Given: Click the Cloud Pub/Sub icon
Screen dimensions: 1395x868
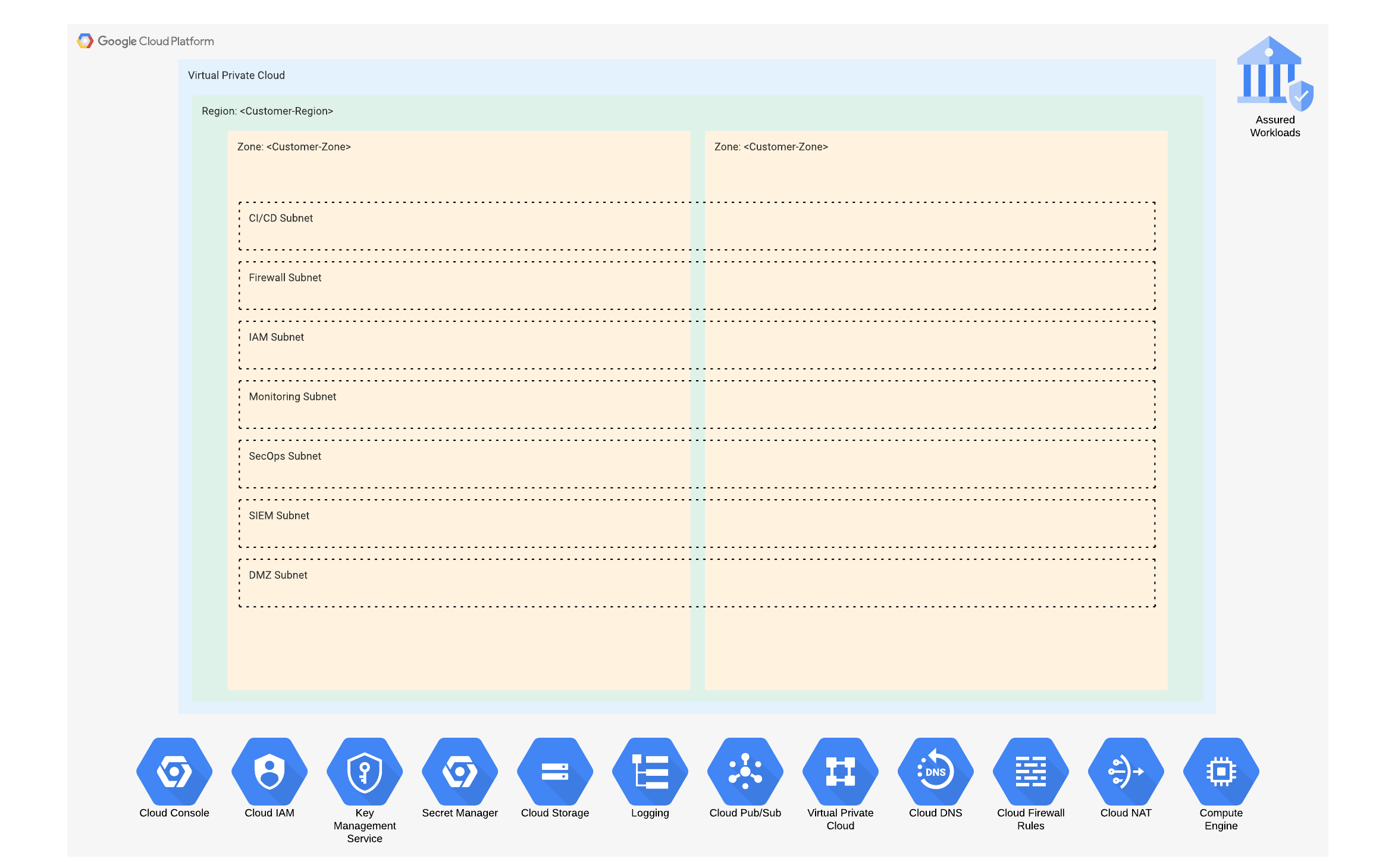Looking at the screenshot, I should click(745, 772).
